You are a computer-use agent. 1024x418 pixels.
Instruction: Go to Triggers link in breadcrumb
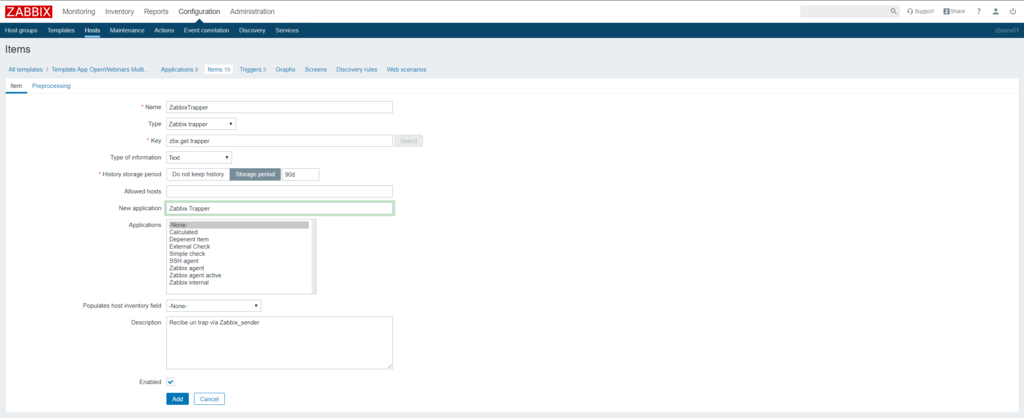252,69
